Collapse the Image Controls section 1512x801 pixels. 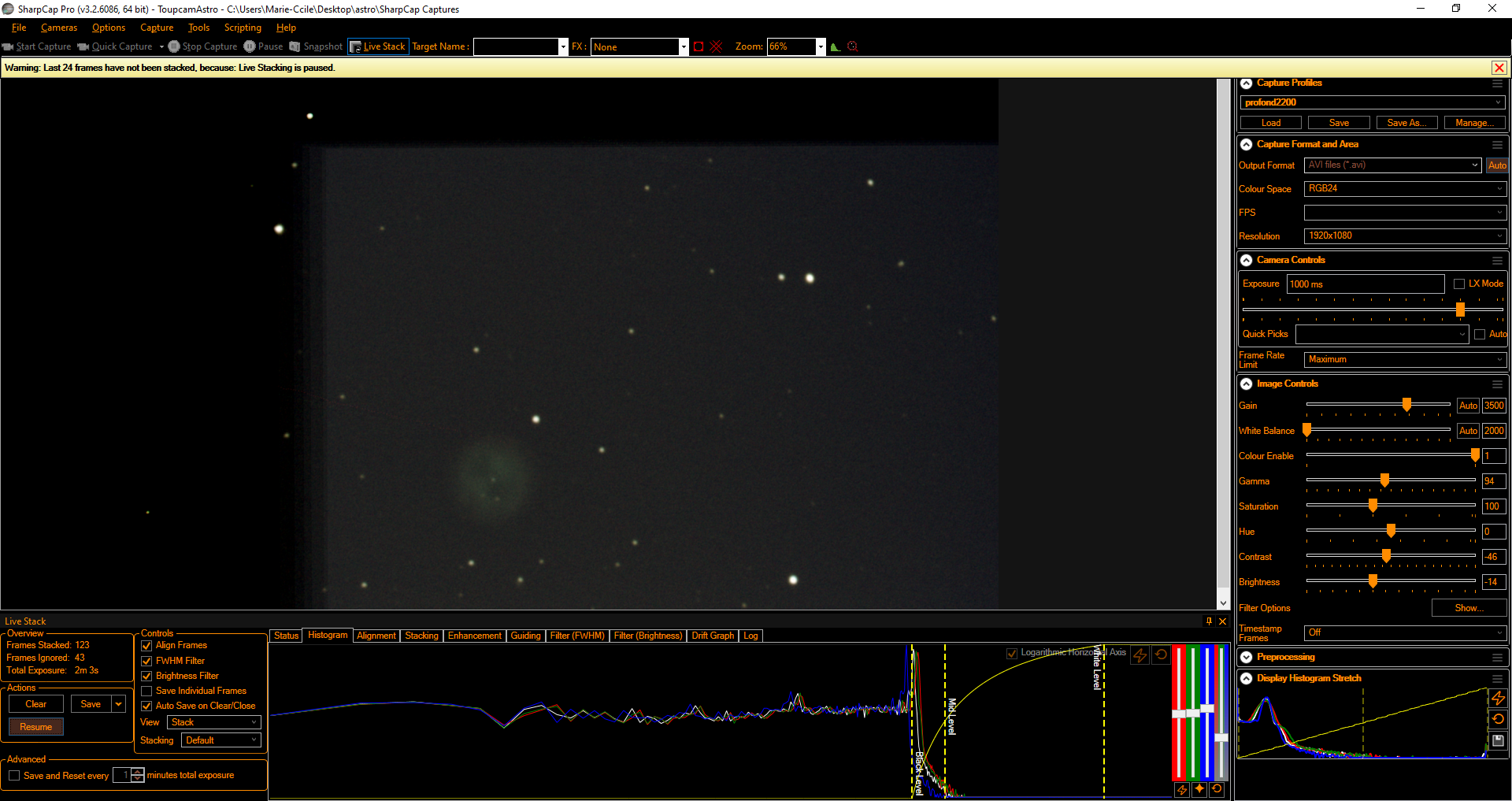click(1247, 384)
